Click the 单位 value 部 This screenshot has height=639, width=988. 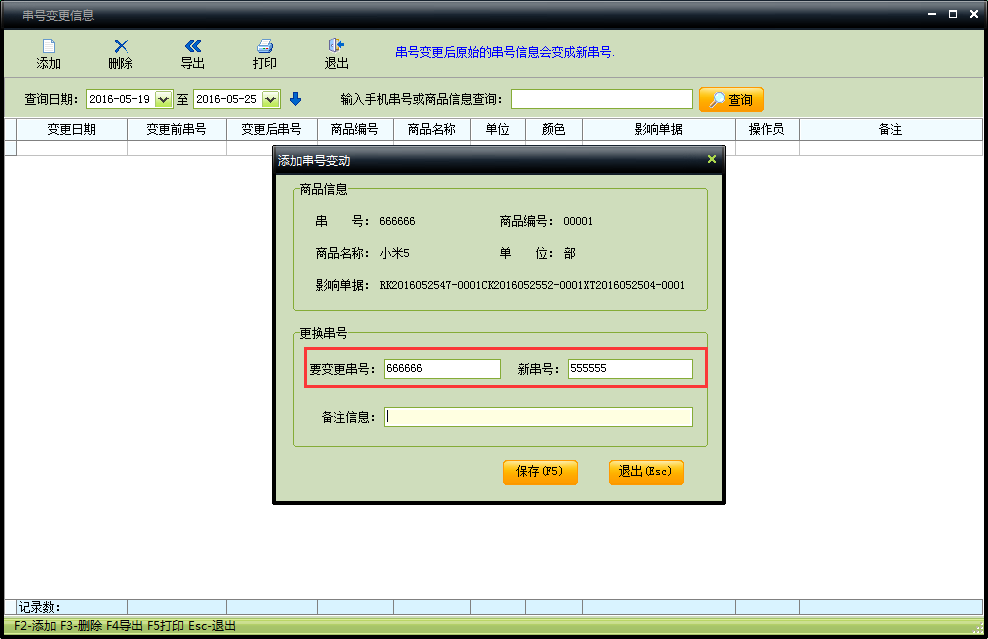point(570,253)
